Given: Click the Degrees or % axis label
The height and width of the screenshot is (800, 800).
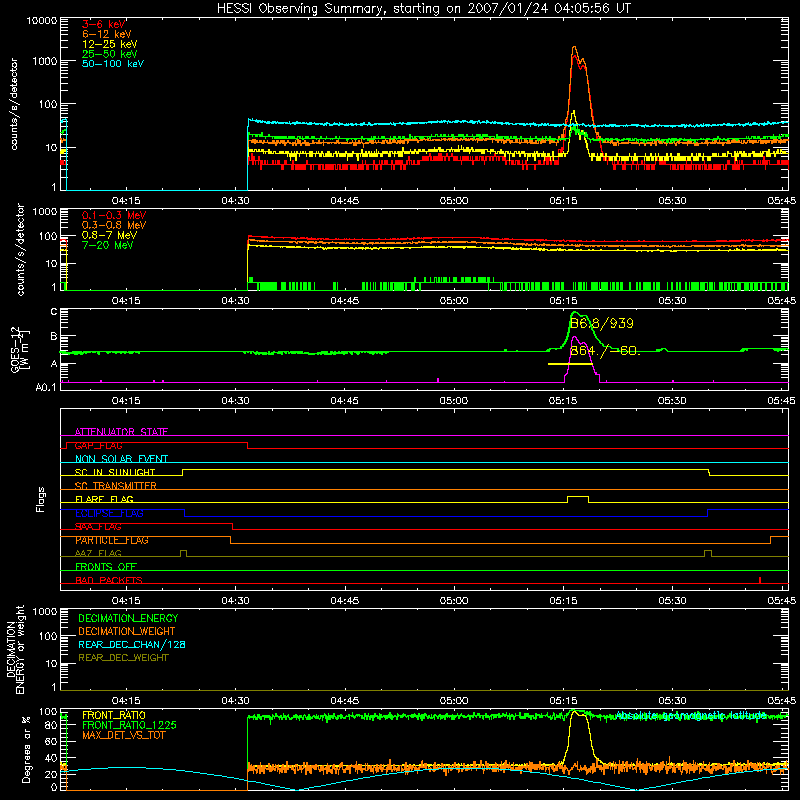Looking at the screenshot, I should tap(26, 750).
